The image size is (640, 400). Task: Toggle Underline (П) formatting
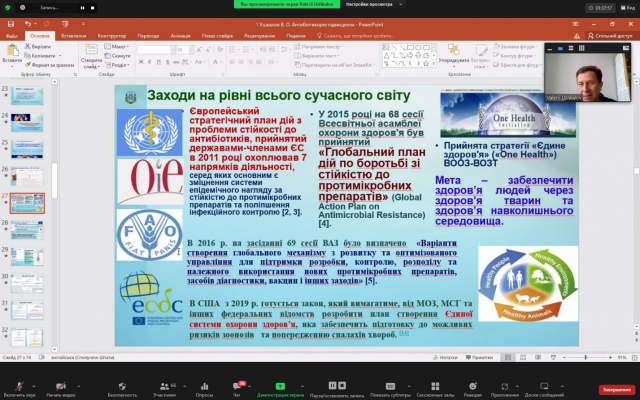[158, 62]
